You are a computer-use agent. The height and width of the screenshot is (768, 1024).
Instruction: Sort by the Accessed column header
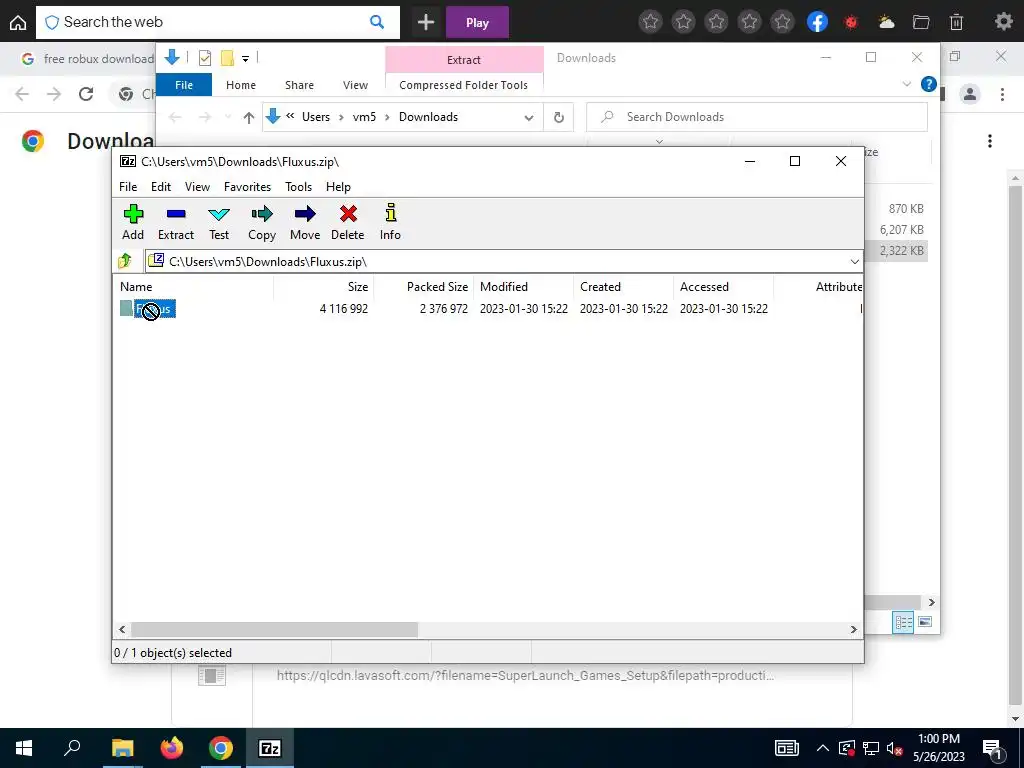[x=724, y=287]
